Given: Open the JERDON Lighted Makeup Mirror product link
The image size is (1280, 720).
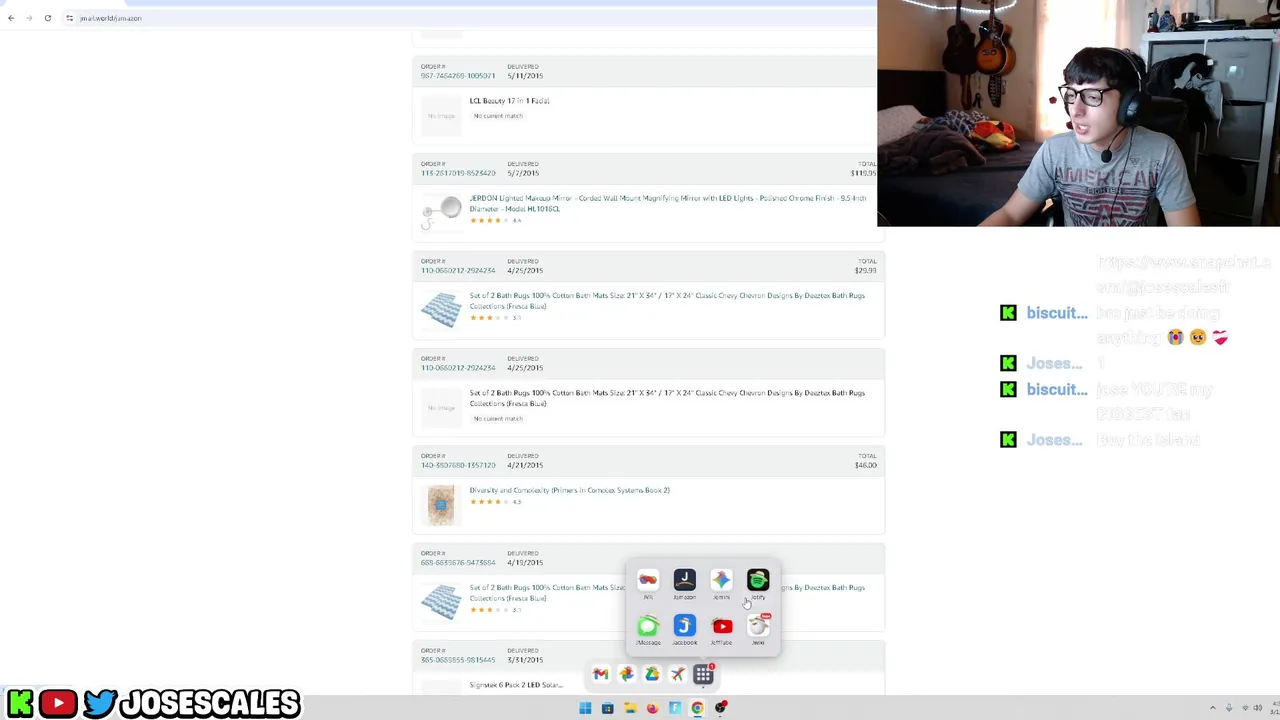Looking at the screenshot, I should (x=668, y=203).
